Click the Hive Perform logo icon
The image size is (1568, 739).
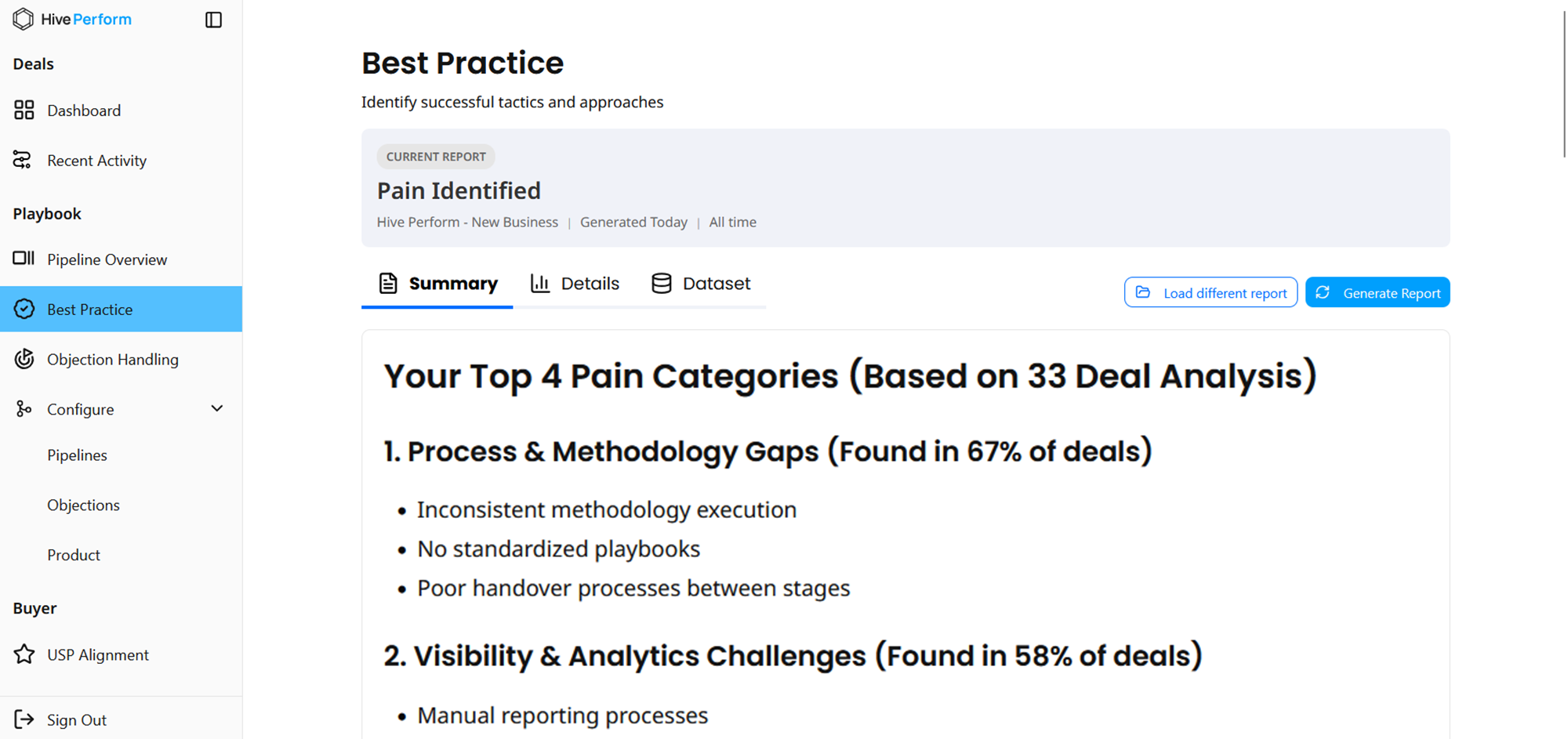pyautogui.click(x=24, y=19)
